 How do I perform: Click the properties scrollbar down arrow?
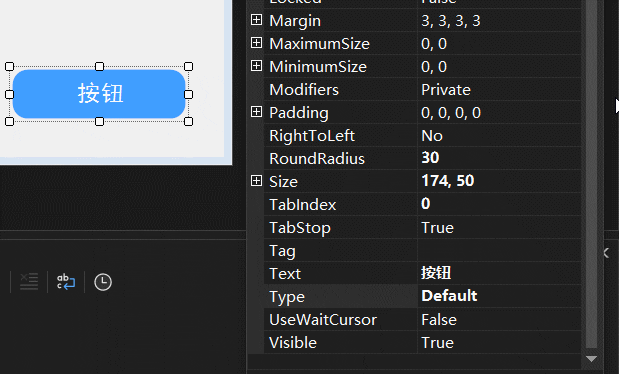[x=591, y=359]
